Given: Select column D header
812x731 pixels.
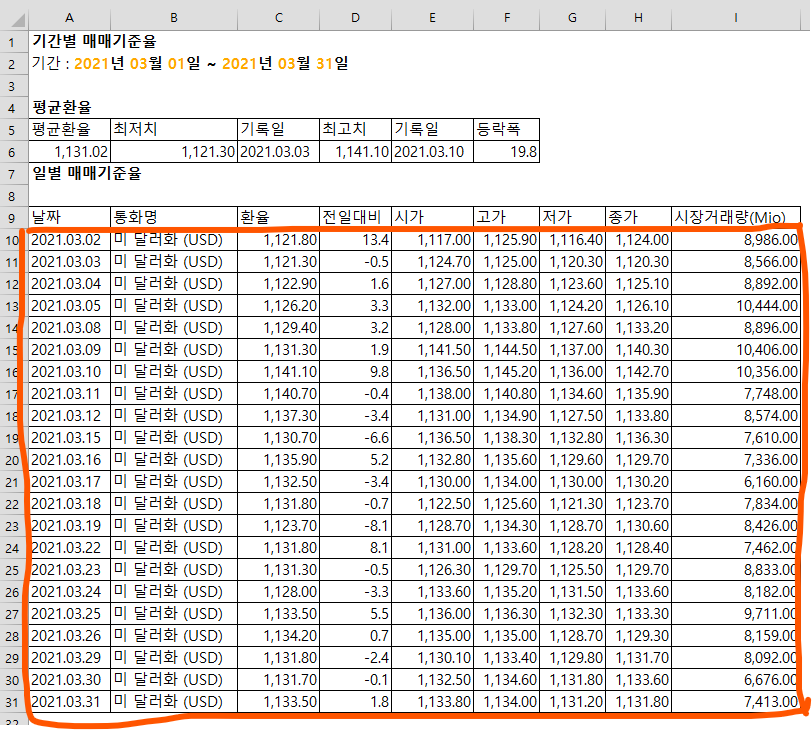Looking at the screenshot, I should pos(355,18).
